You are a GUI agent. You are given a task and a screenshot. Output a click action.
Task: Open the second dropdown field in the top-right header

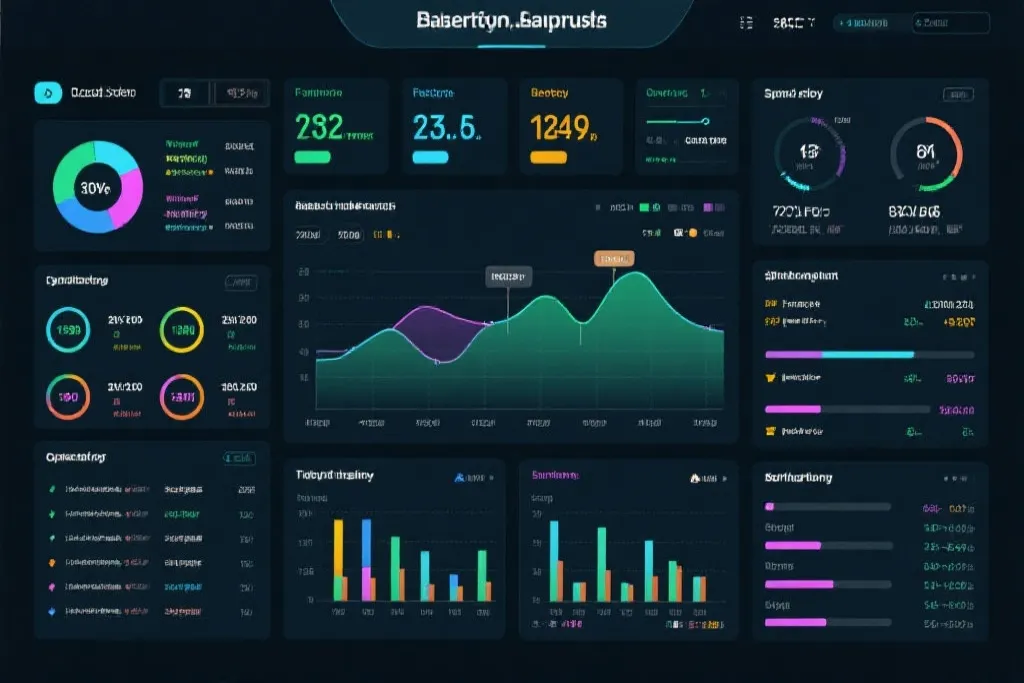tap(950, 22)
